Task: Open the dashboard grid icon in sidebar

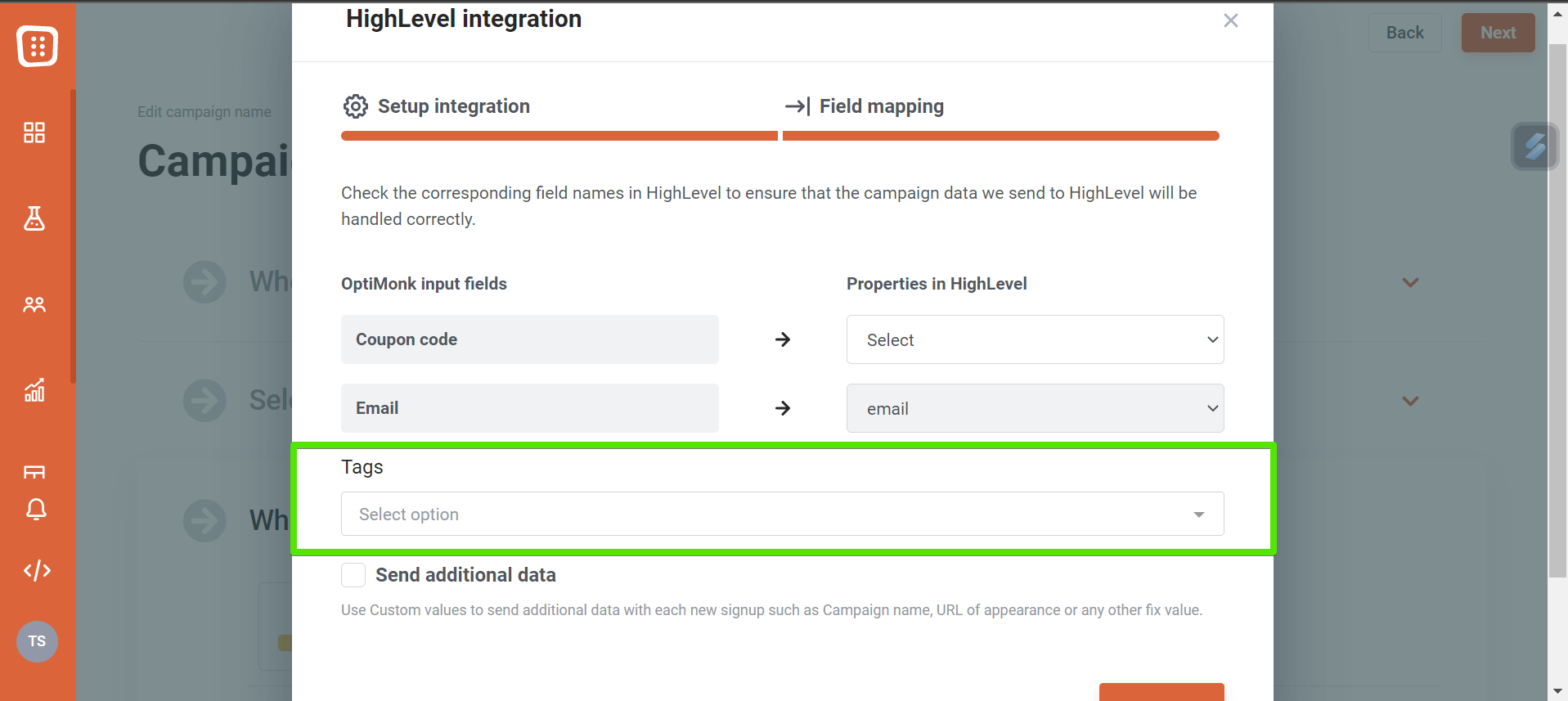Action: pyautogui.click(x=34, y=133)
